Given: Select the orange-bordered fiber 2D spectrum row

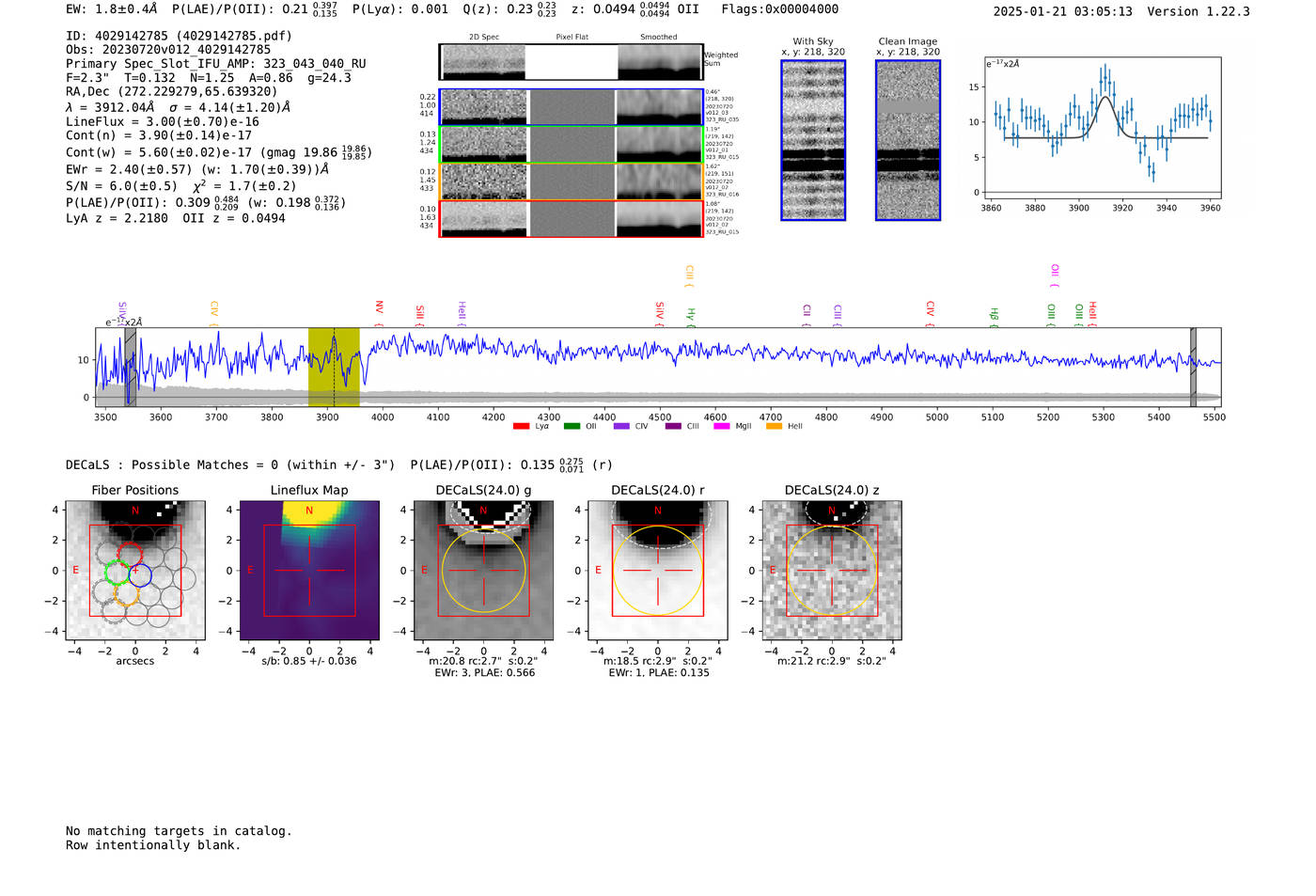Looking at the screenshot, I should pyautogui.click(x=571, y=181).
